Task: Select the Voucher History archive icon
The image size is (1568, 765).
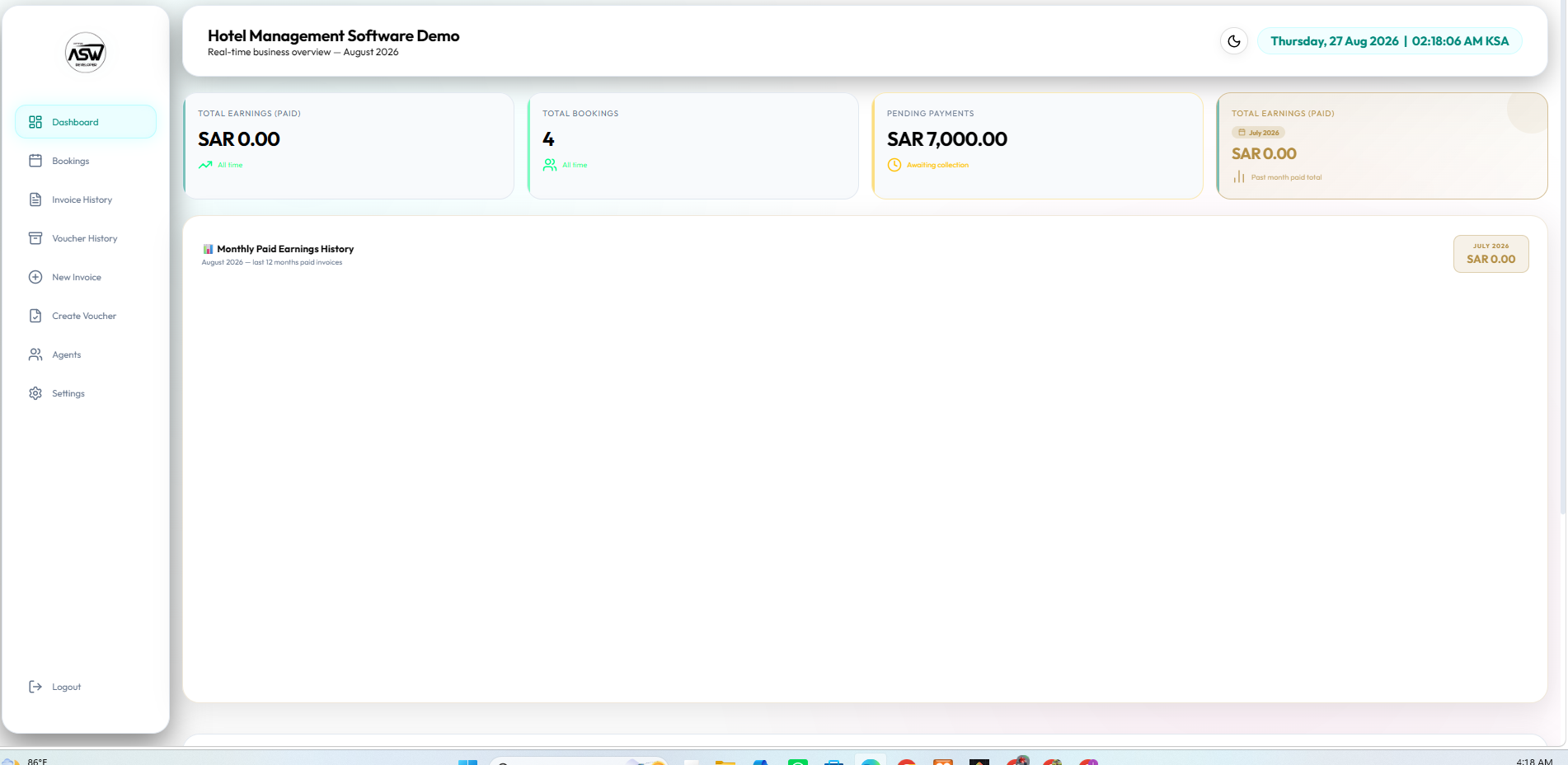Action: [35, 238]
